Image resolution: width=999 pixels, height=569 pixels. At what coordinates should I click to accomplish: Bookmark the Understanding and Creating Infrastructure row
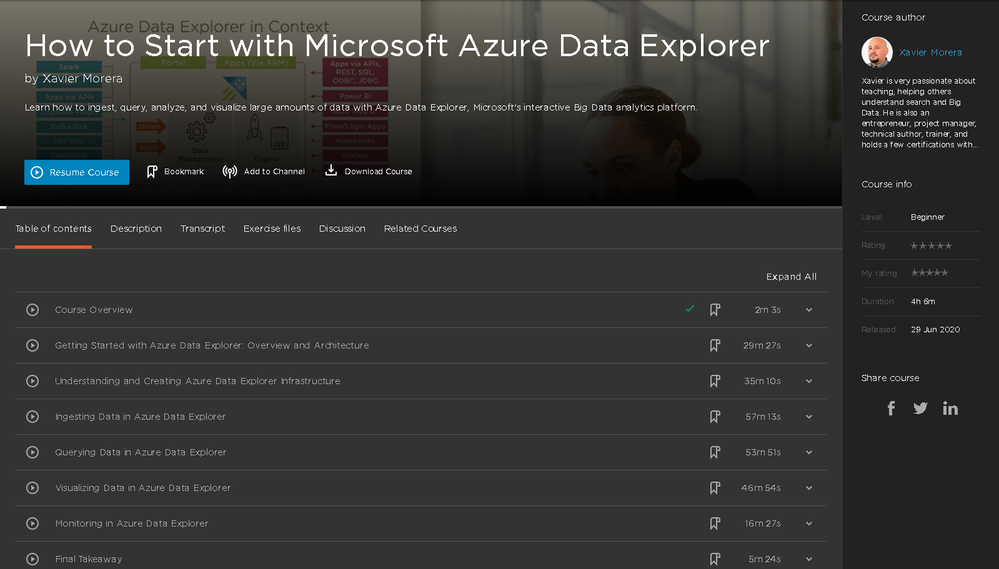(715, 381)
